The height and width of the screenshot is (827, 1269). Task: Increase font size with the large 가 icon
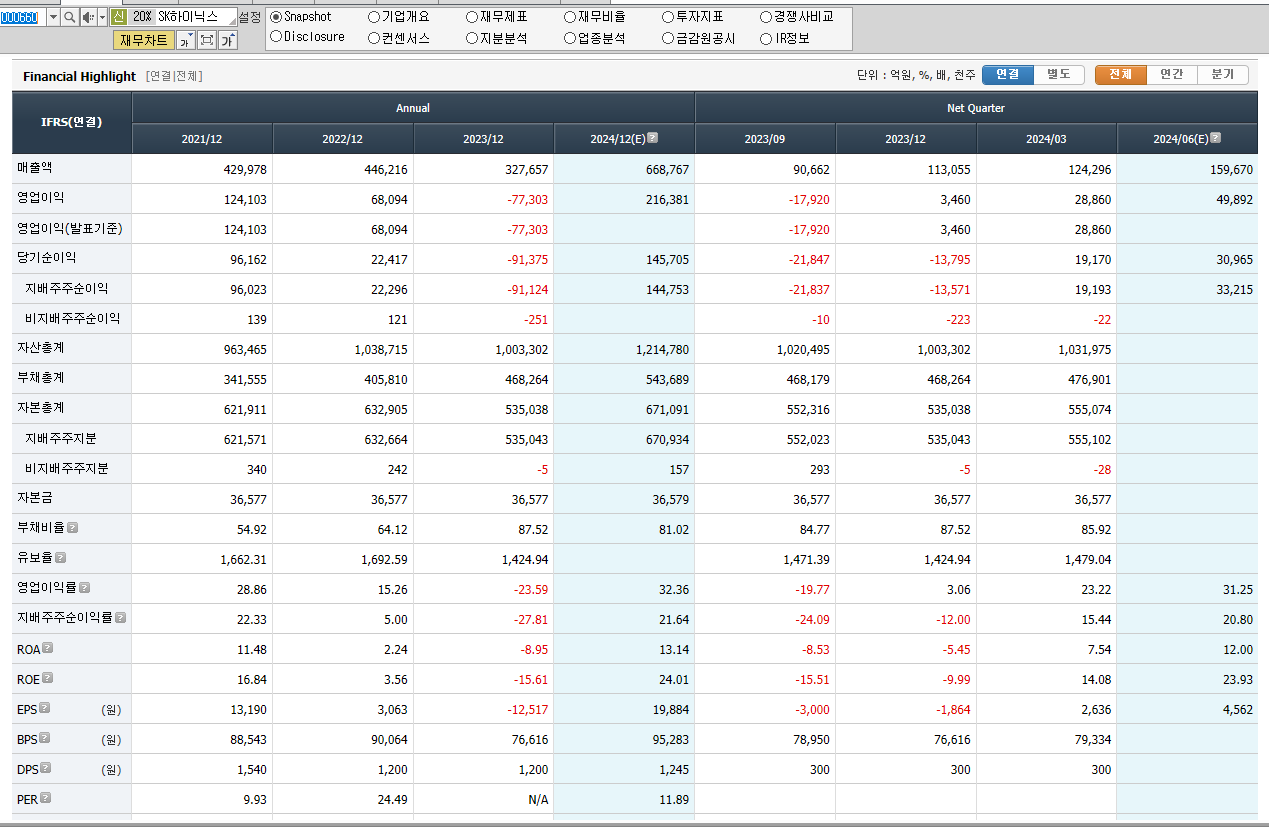(228, 40)
